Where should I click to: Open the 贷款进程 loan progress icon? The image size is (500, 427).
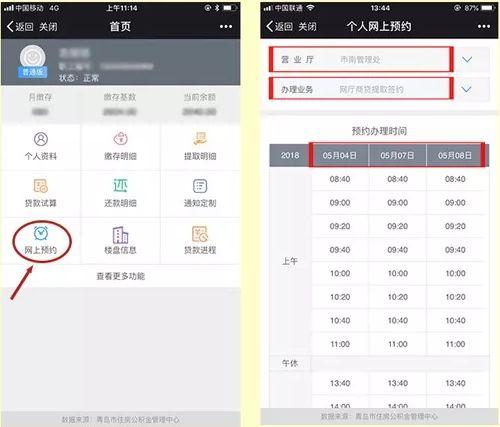pyautogui.click(x=200, y=234)
